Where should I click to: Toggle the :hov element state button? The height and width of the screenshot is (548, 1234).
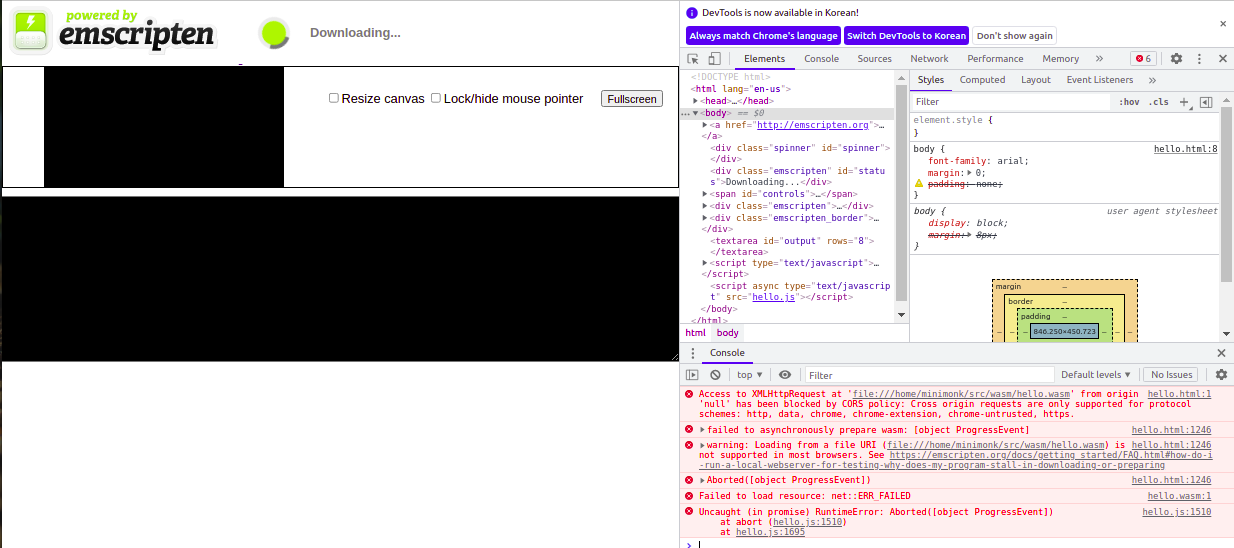tap(1129, 102)
